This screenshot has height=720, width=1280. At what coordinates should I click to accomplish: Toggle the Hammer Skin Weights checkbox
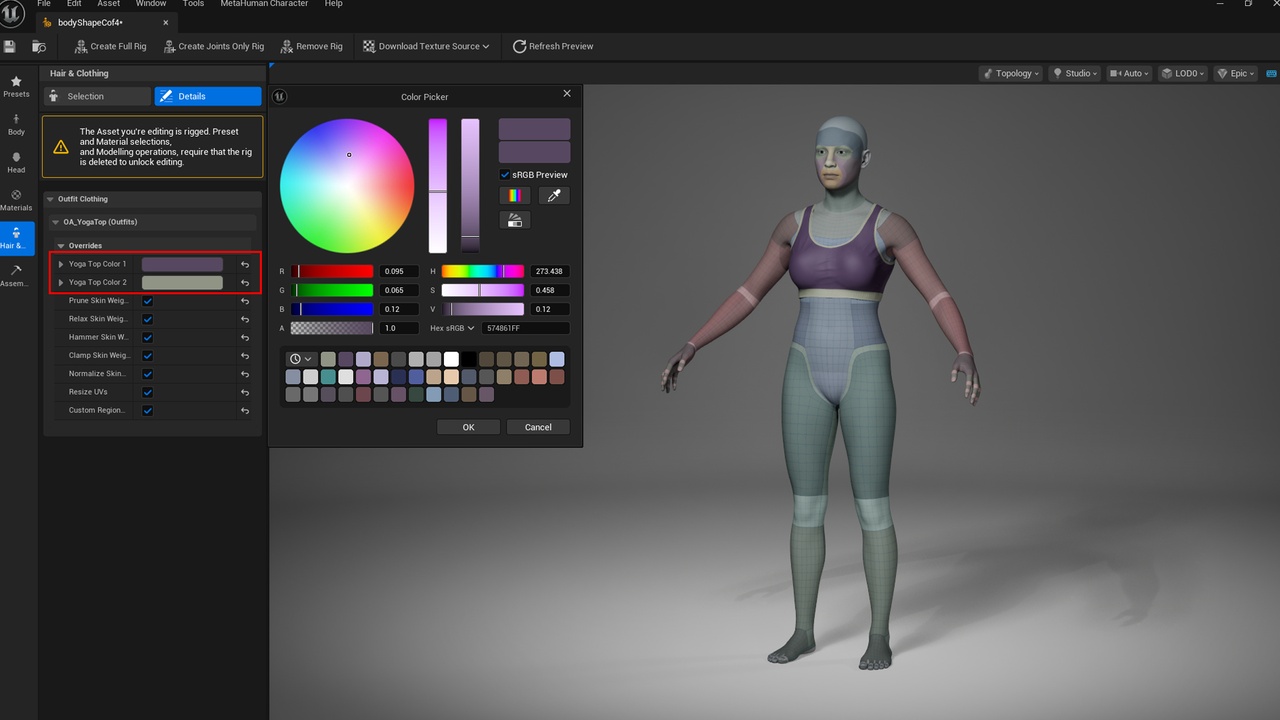pos(148,338)
